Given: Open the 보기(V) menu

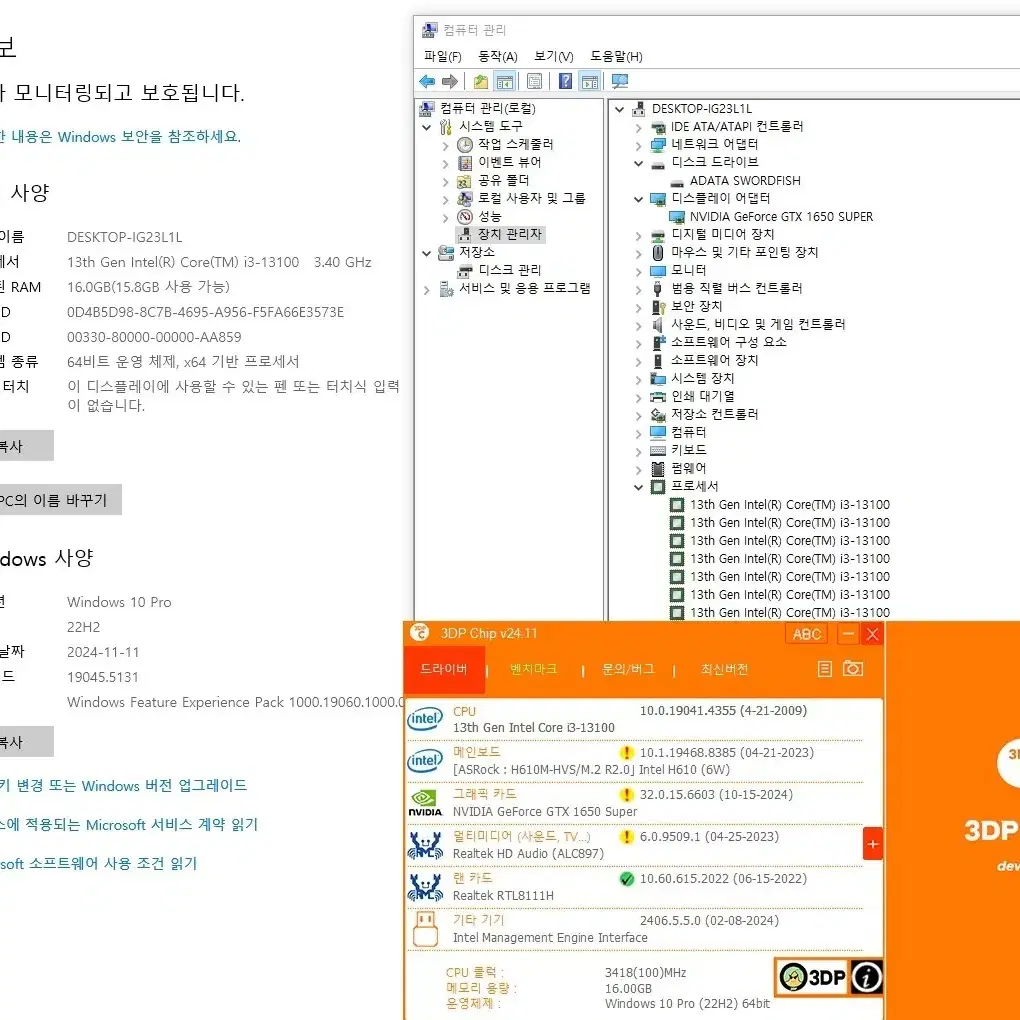Looking at the screenshot, I should pyautogui.click(x=554, y=57).
